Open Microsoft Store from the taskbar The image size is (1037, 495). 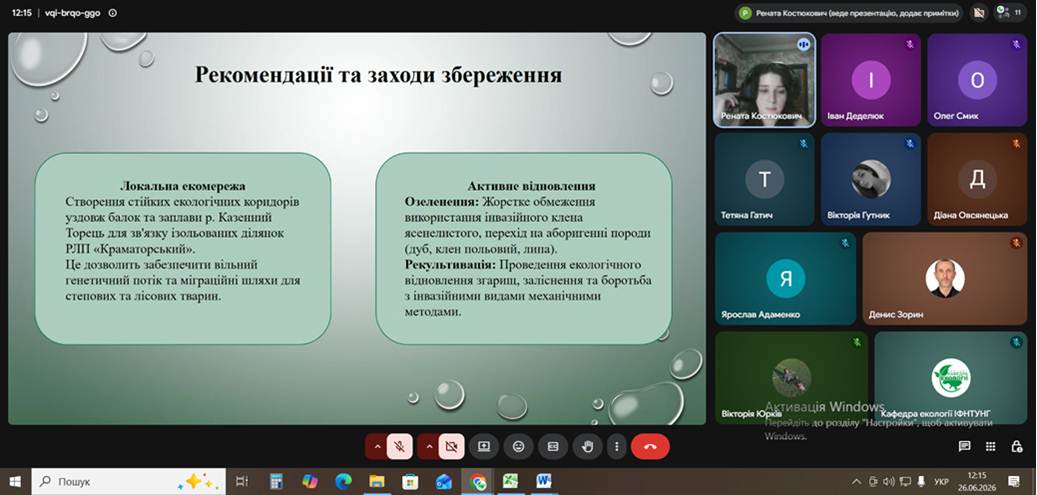[410, 481]
